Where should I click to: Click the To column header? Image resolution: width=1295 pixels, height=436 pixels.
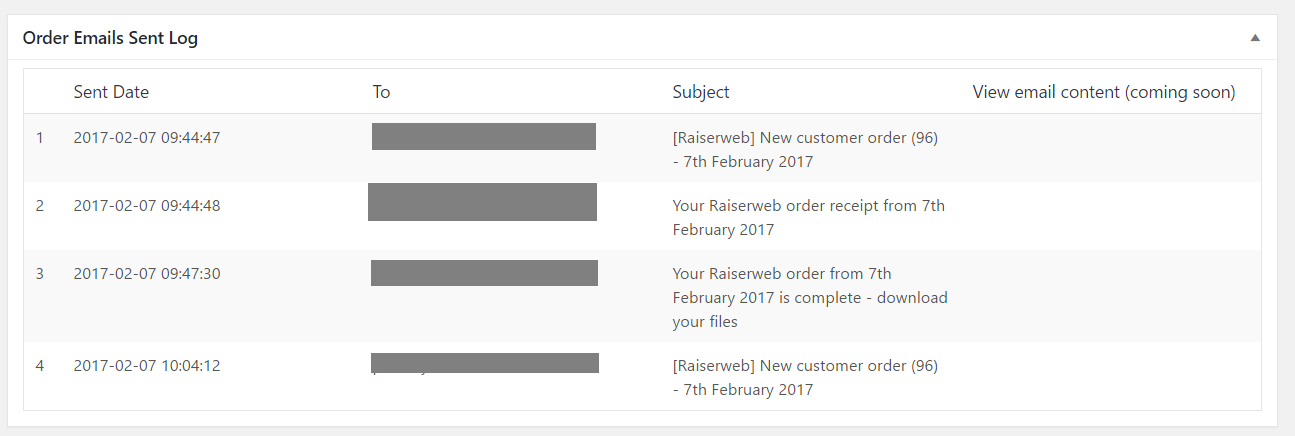(381, 92)
